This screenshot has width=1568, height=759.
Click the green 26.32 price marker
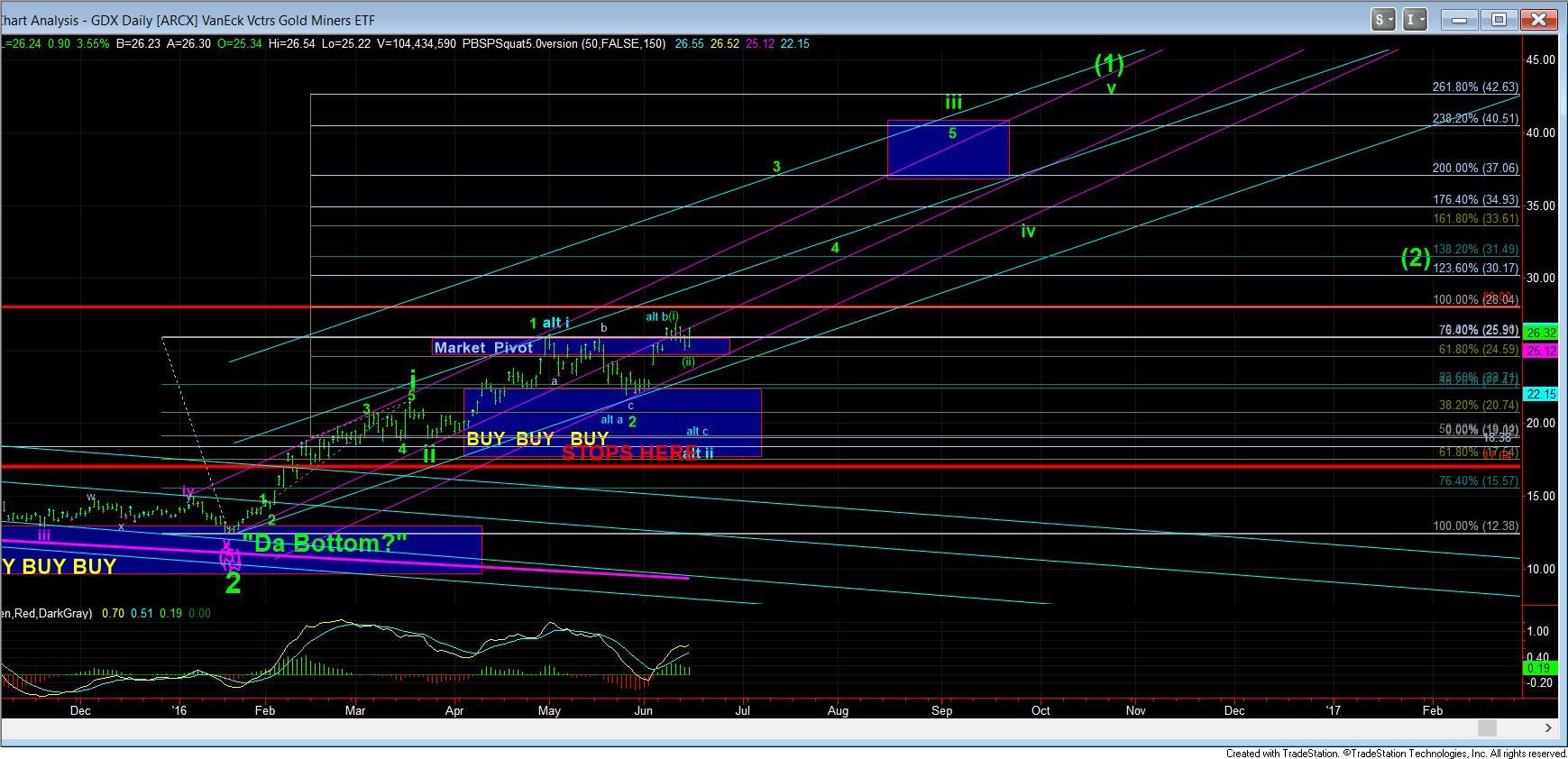tap(1539, 333)
